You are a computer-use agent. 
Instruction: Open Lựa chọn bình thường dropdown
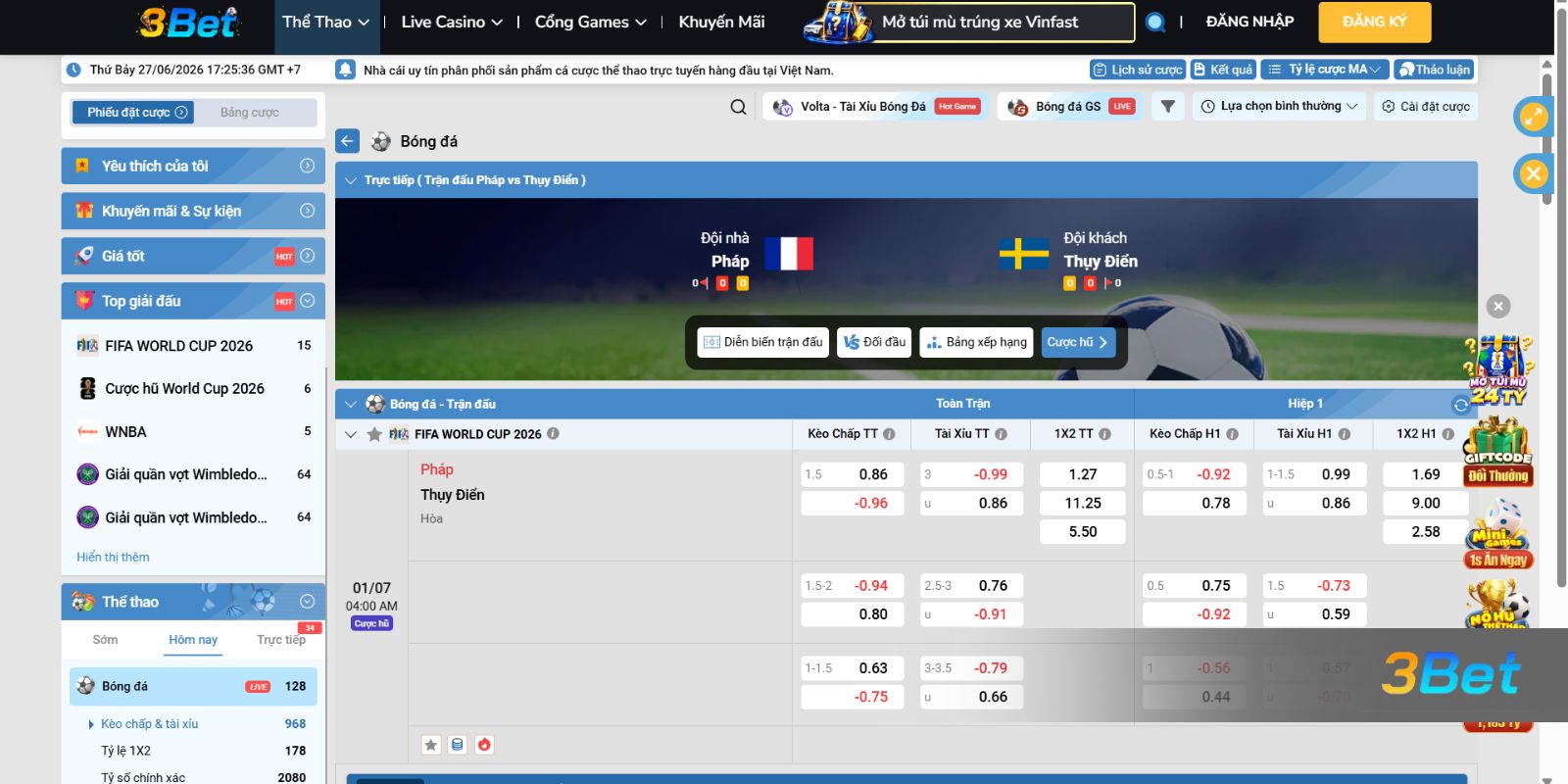point(1279,106)
